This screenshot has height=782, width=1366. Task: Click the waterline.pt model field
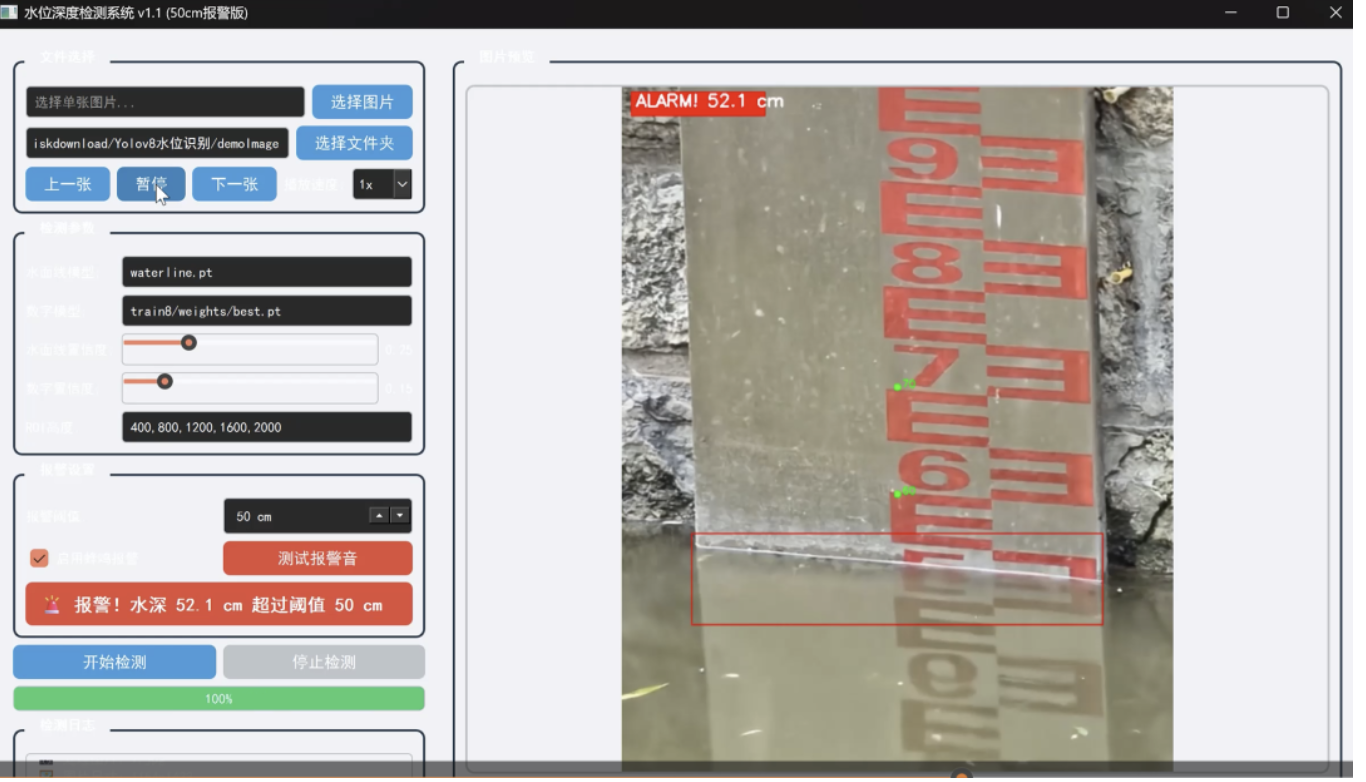[267, 272]
